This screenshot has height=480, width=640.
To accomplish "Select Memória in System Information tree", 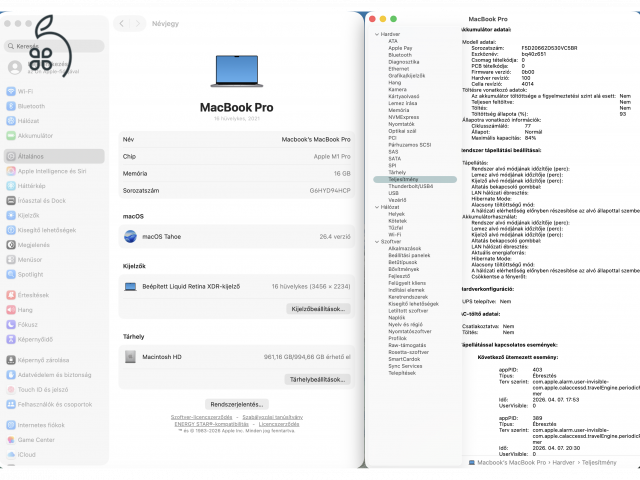I will (x=399, y=110).
